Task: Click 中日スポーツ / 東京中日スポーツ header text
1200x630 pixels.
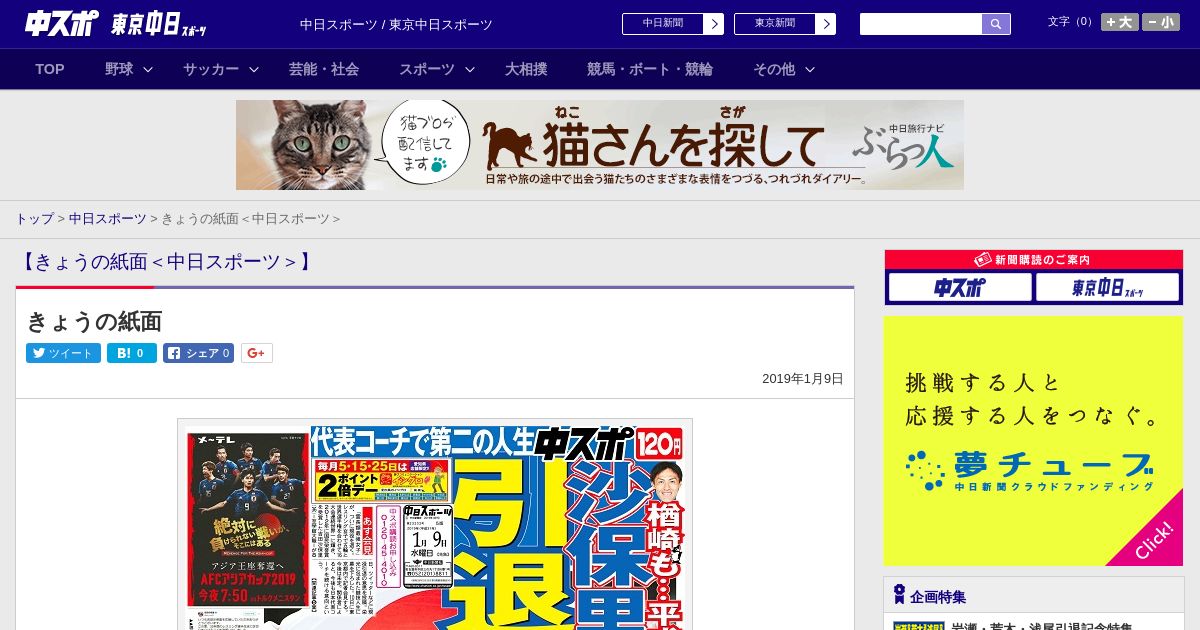Action: pos(396,24)
